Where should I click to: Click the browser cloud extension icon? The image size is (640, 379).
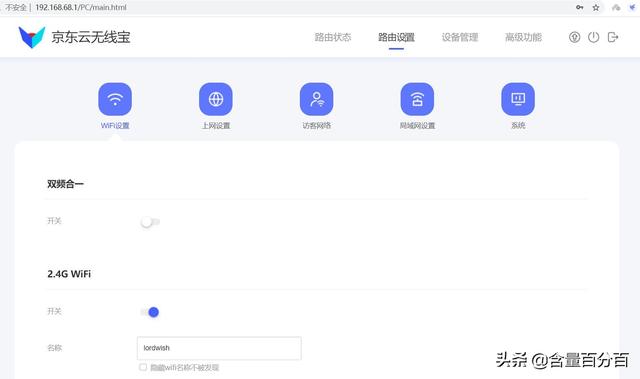(616, 7)
